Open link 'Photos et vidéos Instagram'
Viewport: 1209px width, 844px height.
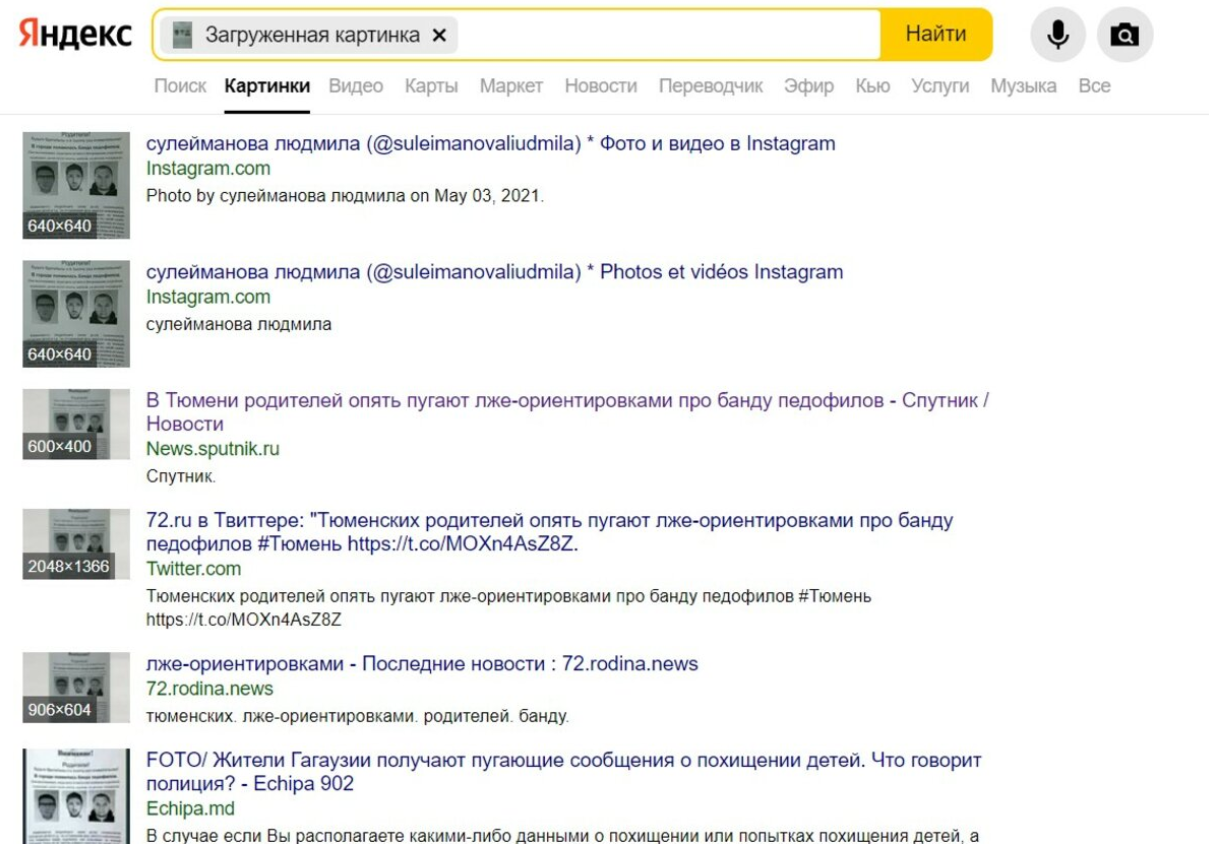pyautogui.click(x=494, y=272)
